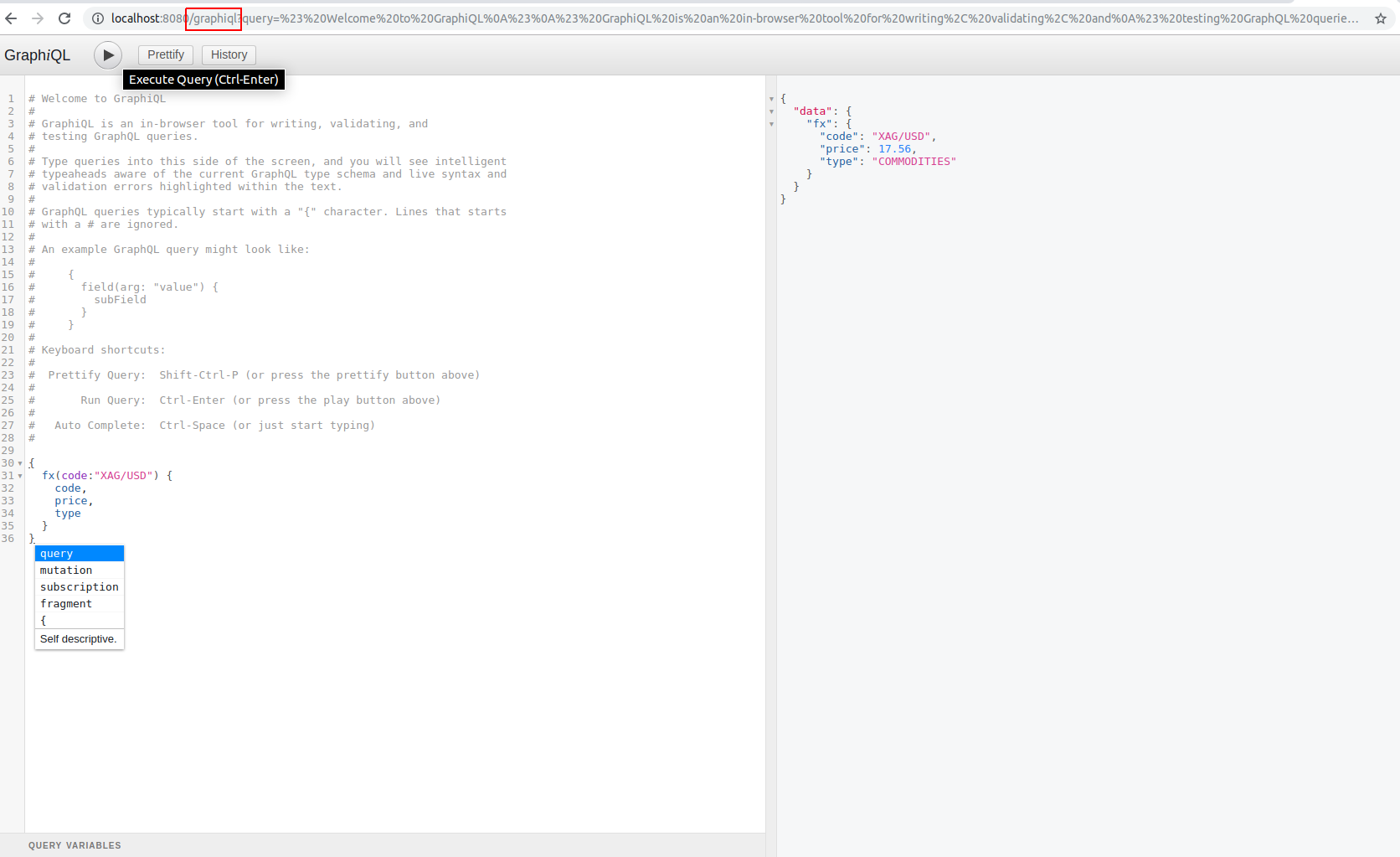Click the 'subField' example comment text
Image resolution: width=1400 pixels, height=857 pixels.
[x=120, y=300]
